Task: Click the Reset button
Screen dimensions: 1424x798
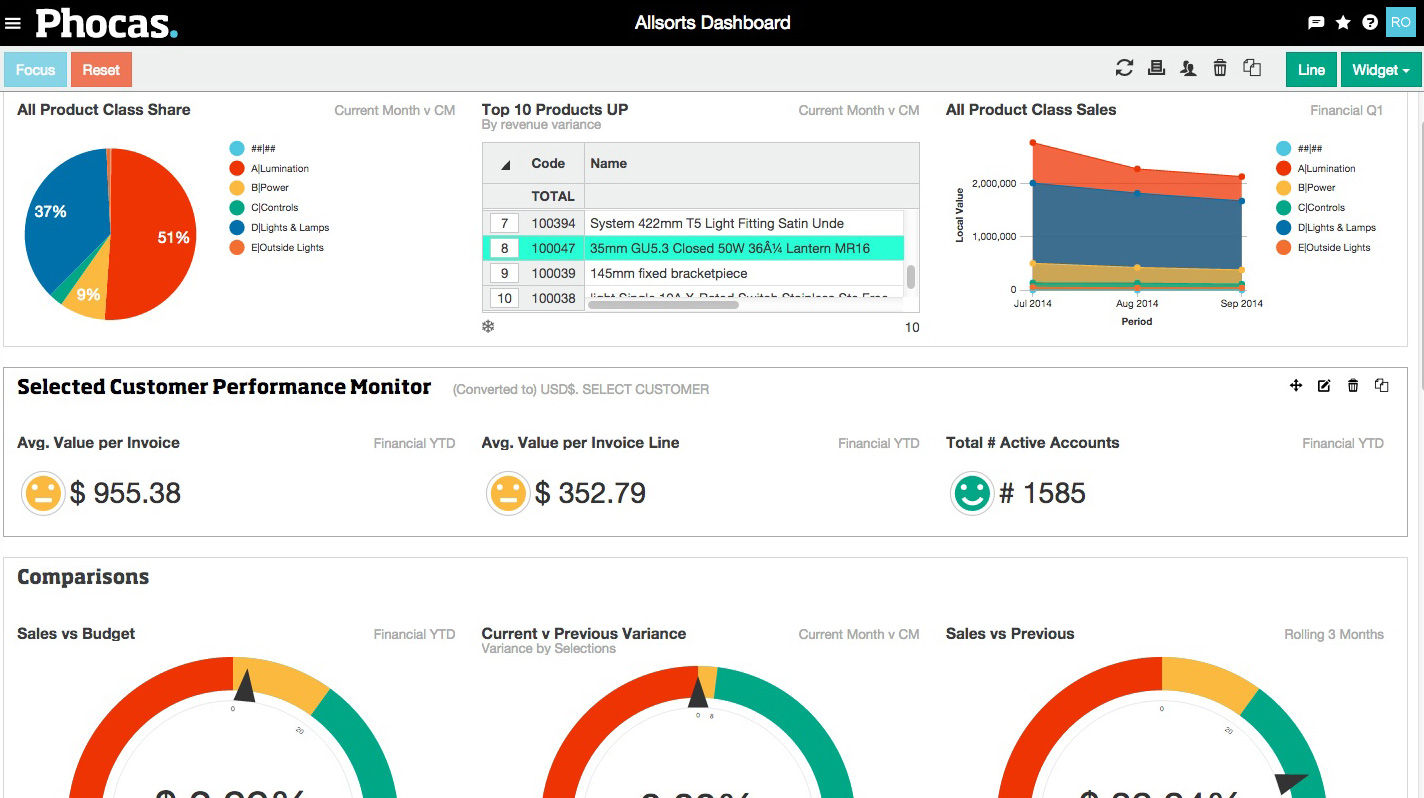Action: [x=101, y=70]
